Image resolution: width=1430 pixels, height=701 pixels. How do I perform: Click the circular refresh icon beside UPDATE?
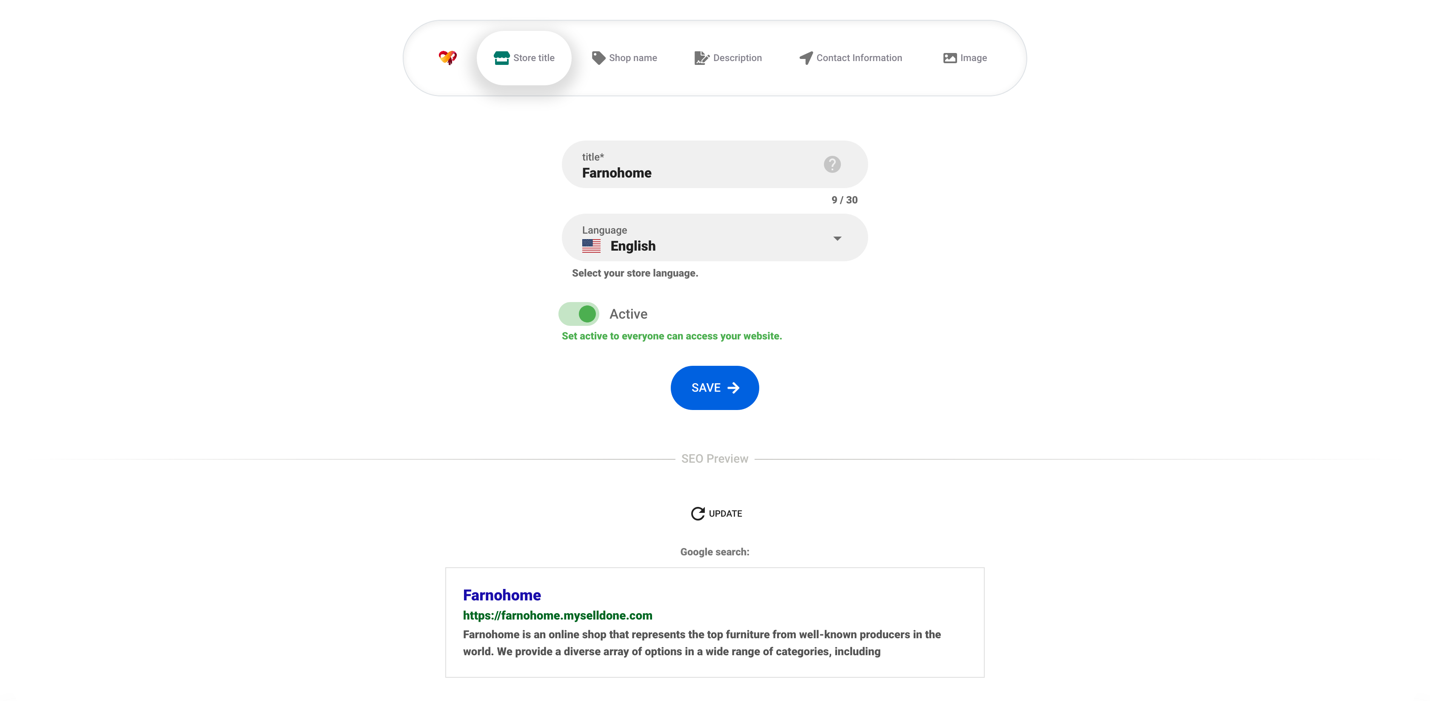click(698, 513)
